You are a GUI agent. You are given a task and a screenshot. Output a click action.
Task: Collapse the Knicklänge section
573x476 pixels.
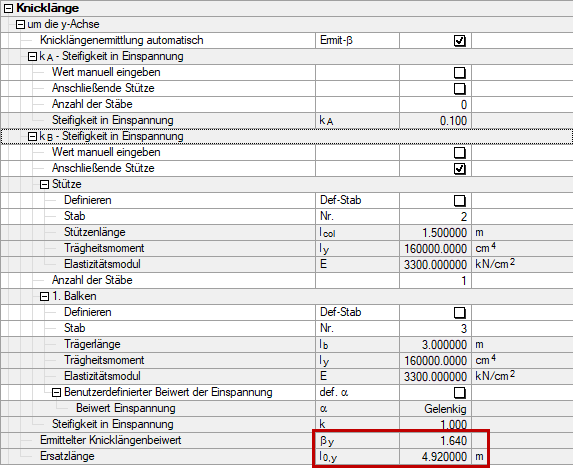click(8, 9)
